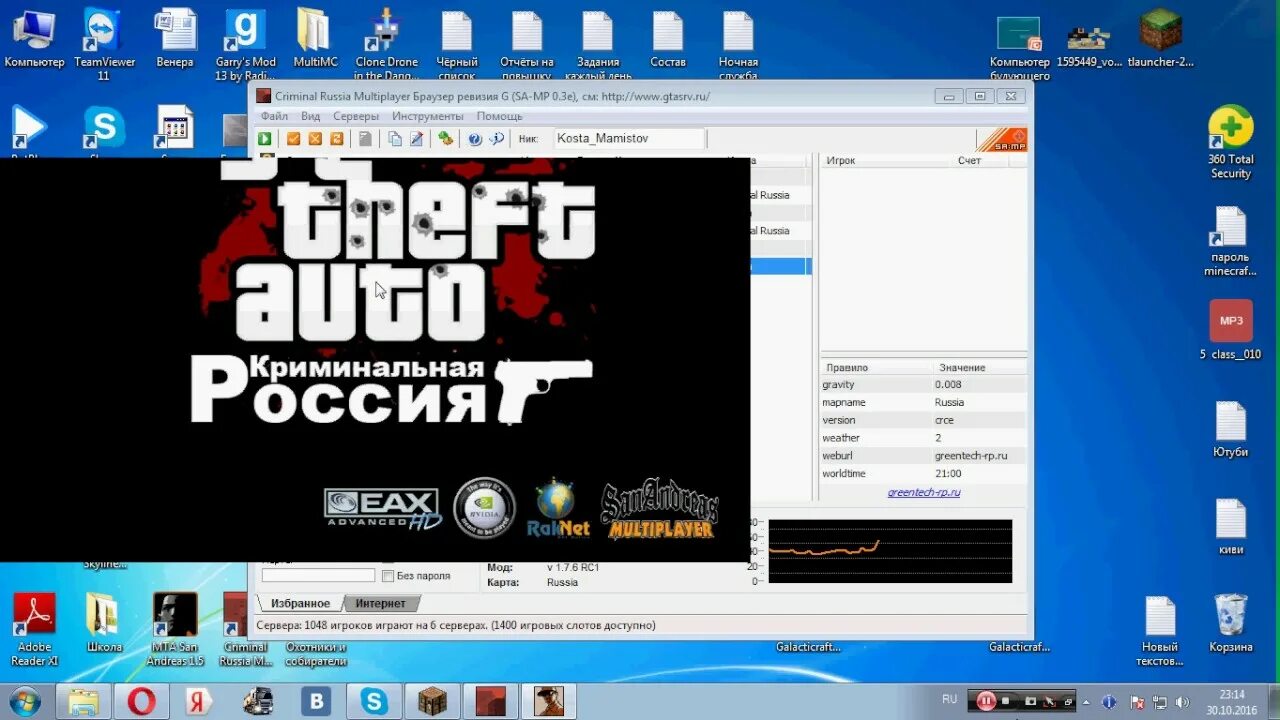Click the third orange refresh toolbar icon
Screen dimensions: 1280x720
tap(337, 139)
